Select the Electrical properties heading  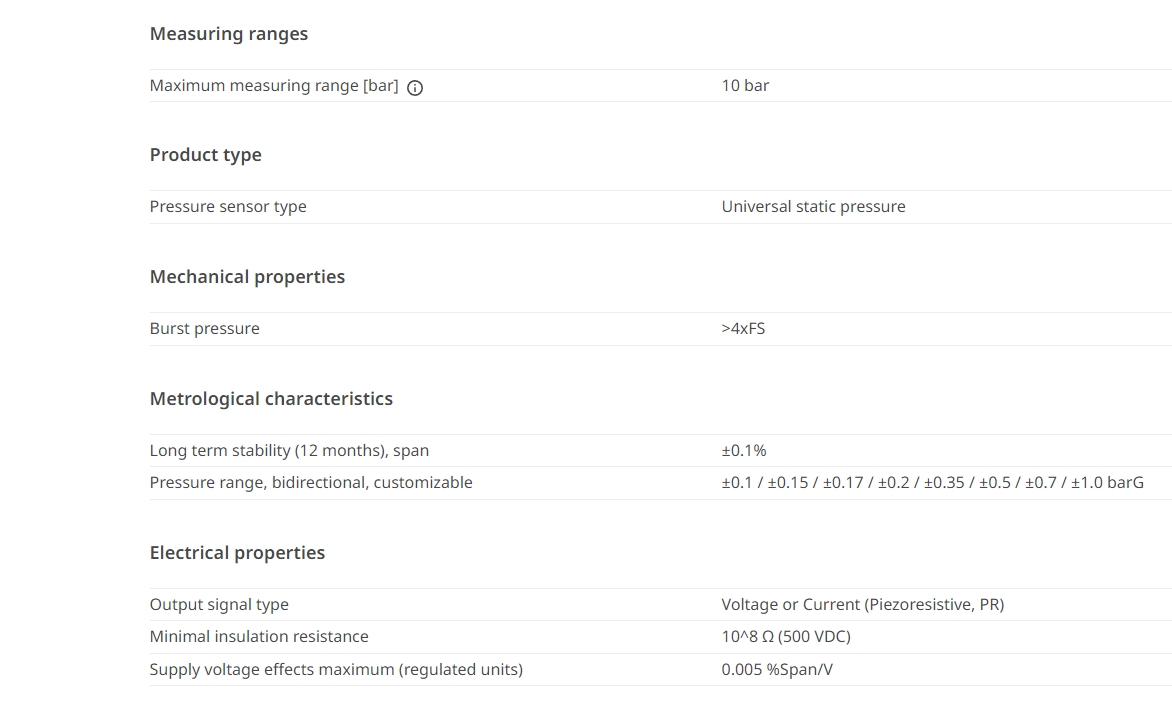click(x=237, y=553)
